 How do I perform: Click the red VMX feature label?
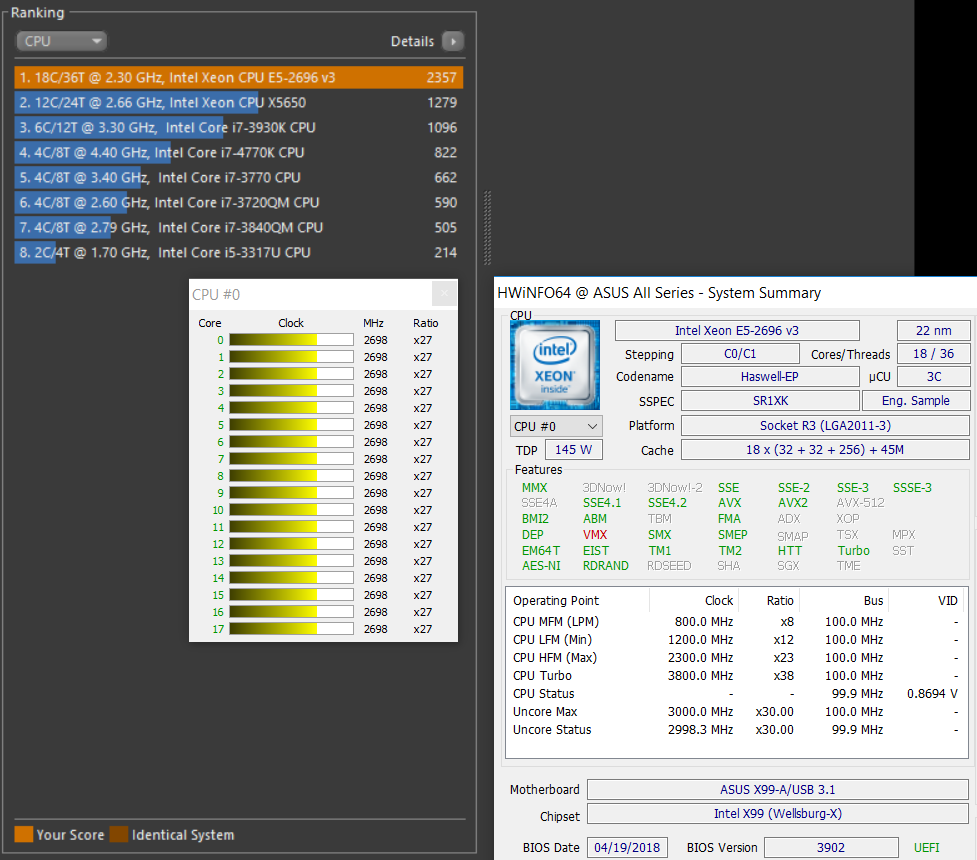click(x=595, y=535)
